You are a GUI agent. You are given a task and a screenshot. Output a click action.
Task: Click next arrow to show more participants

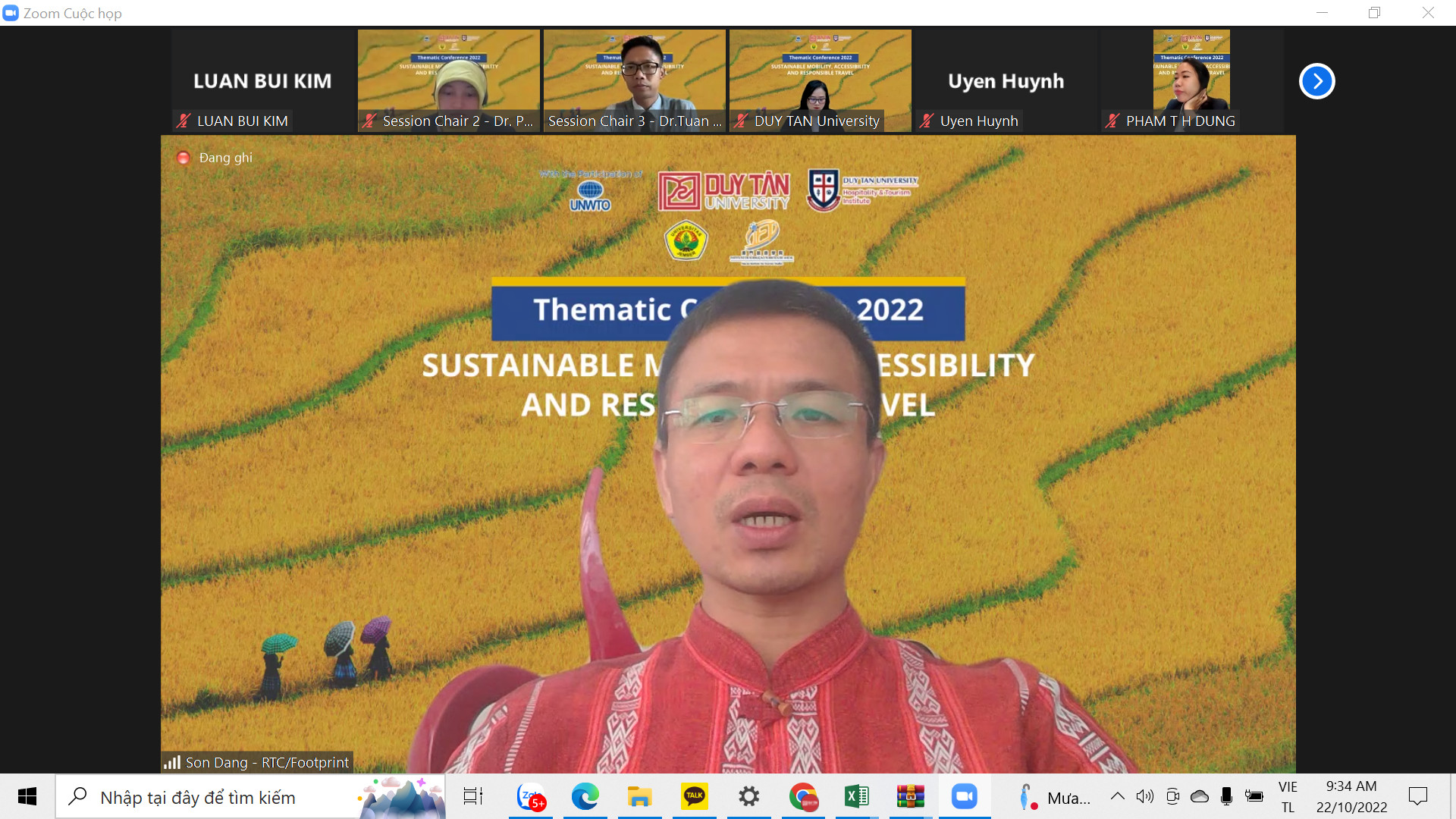(1316, 81)
